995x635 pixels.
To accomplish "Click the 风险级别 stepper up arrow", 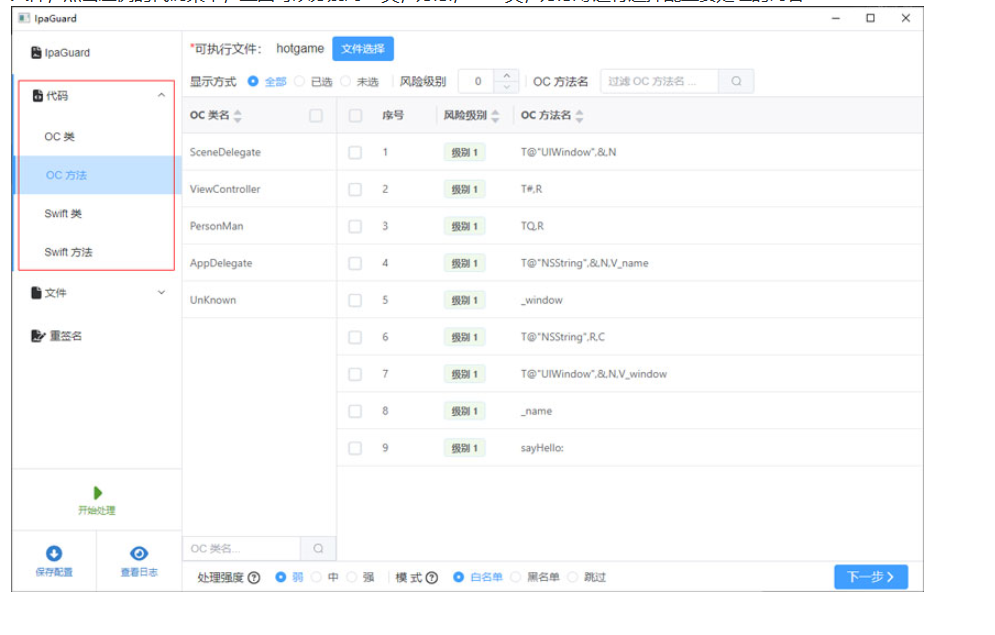I will click(x=507, y=75).
